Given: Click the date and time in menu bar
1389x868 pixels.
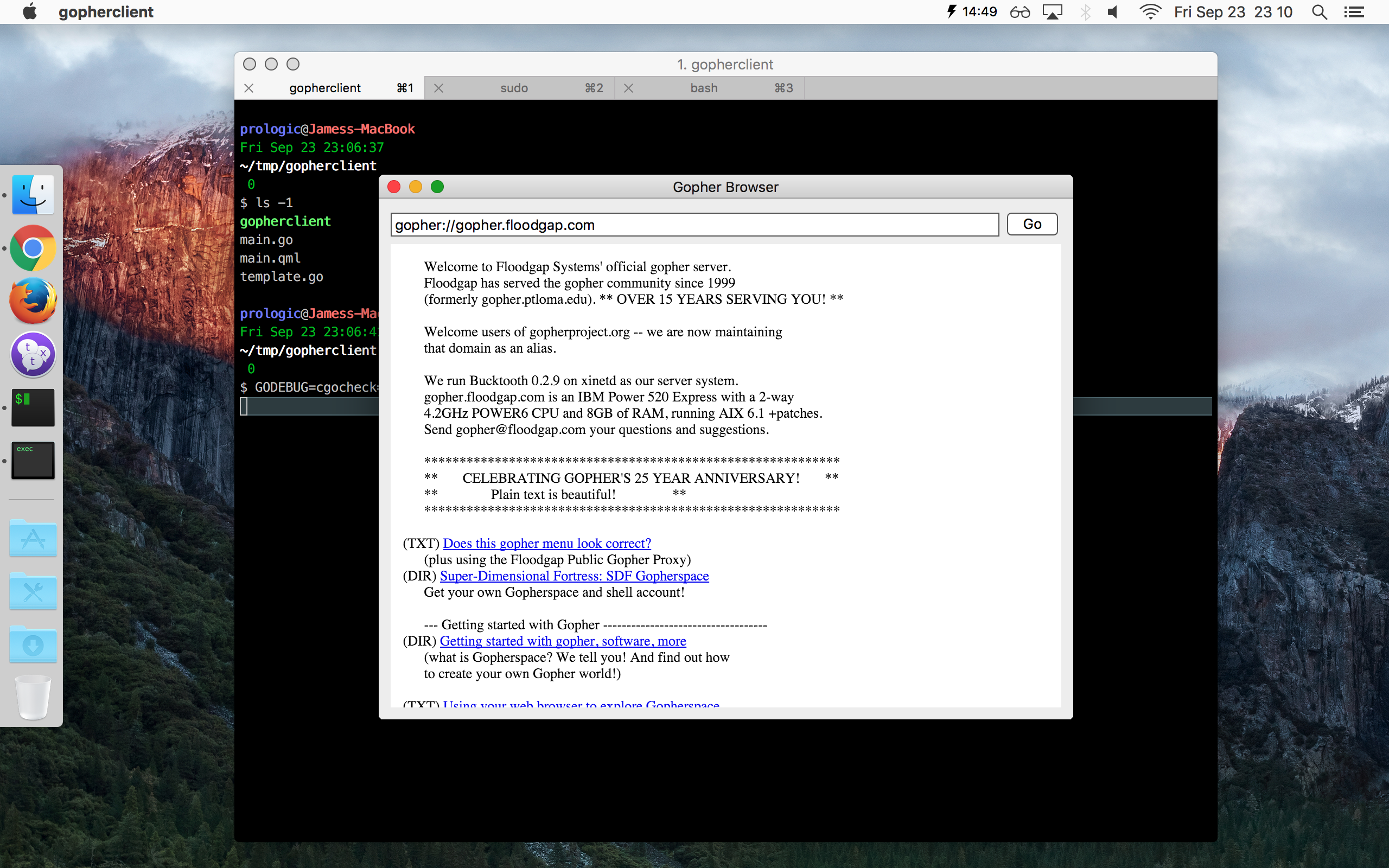Looking at the screenshot, I should 1233,12.
